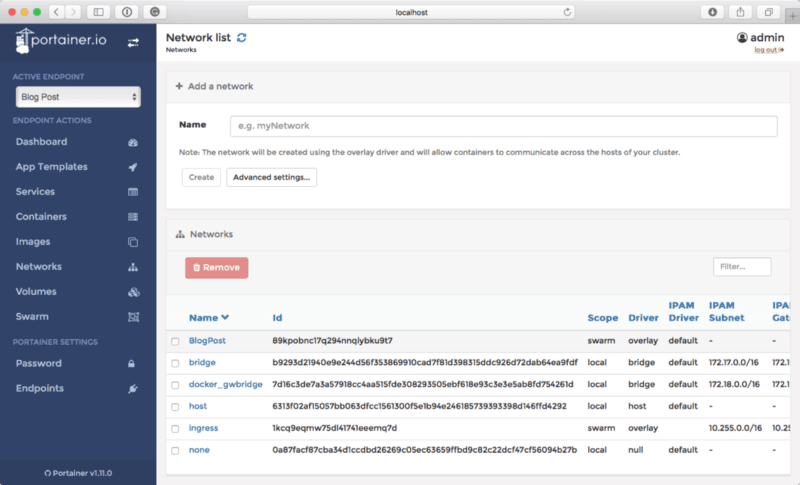
Task: Go to Volumes in the sidebar
Action: 36,292
